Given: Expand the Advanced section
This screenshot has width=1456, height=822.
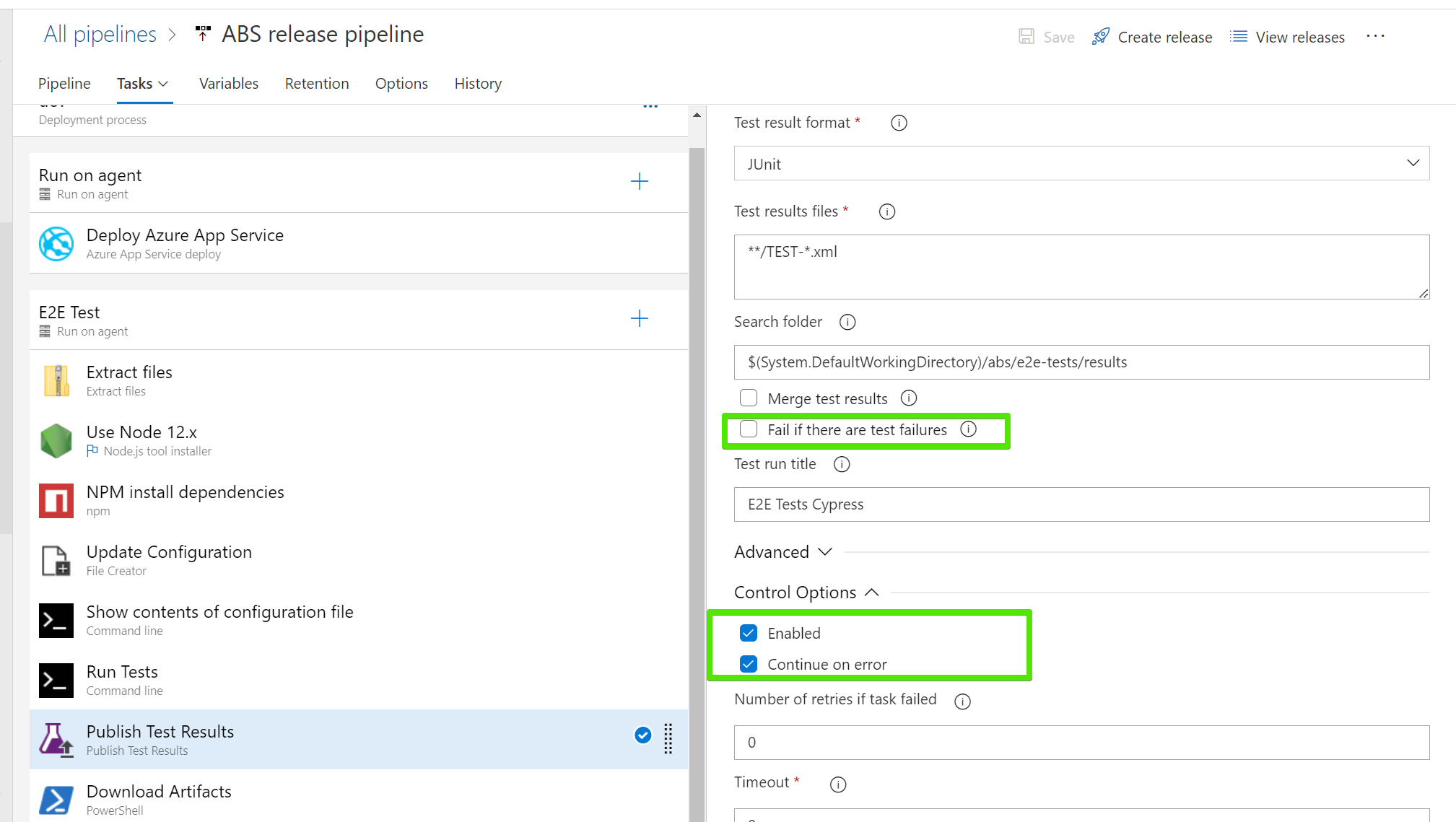Looking at the screenshot, I should [783, 552].
